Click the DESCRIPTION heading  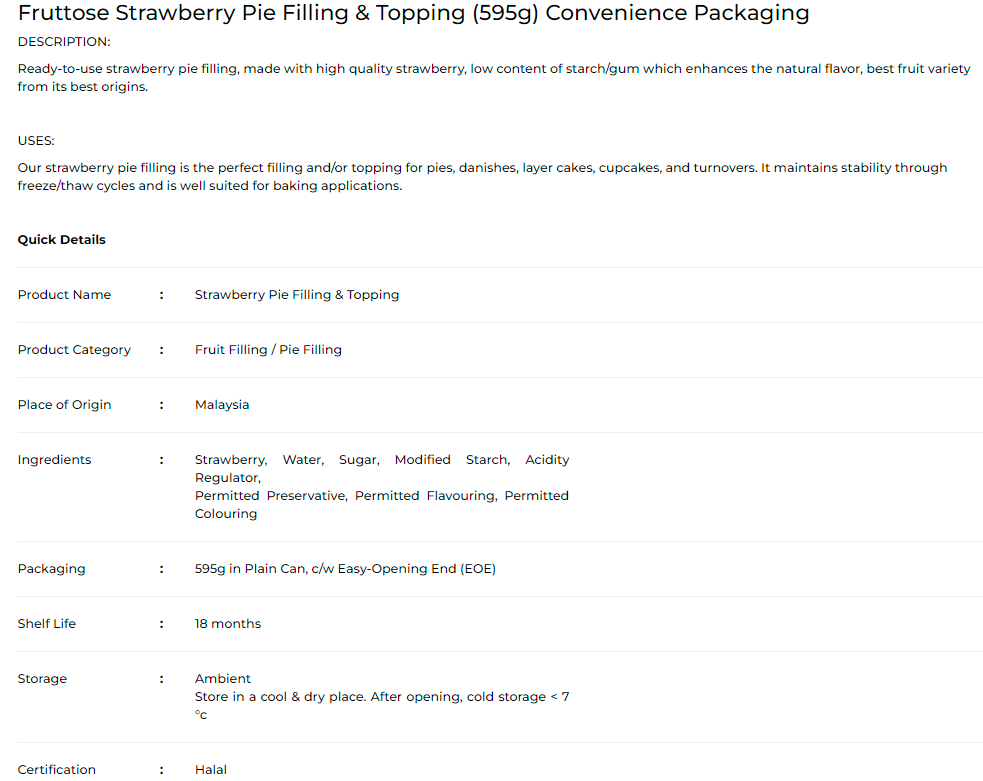pyautogui.click(x=64, y=42)
